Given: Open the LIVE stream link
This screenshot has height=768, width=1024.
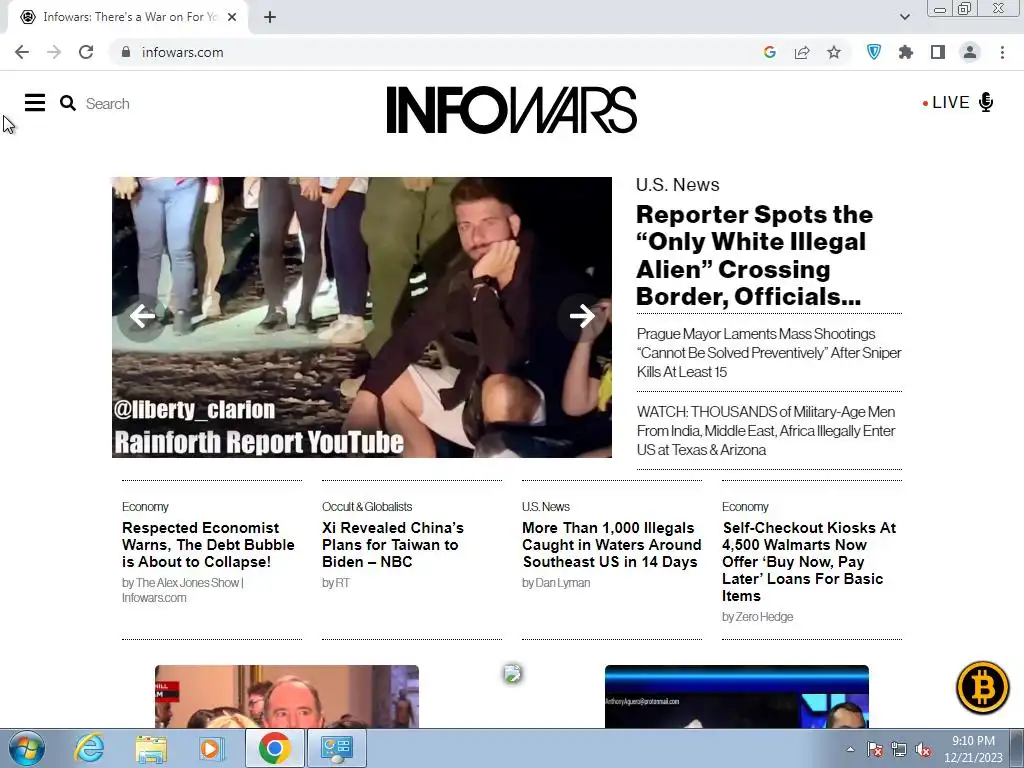Looking at the screenshot, I should [950, 103].
